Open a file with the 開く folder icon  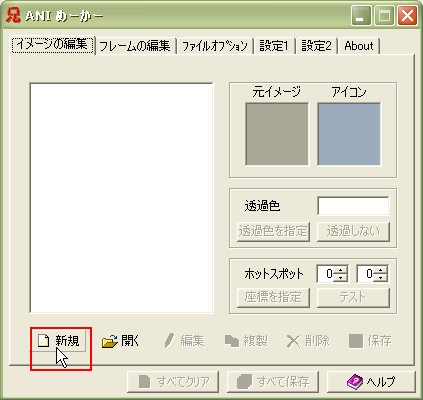pos(110,341)
